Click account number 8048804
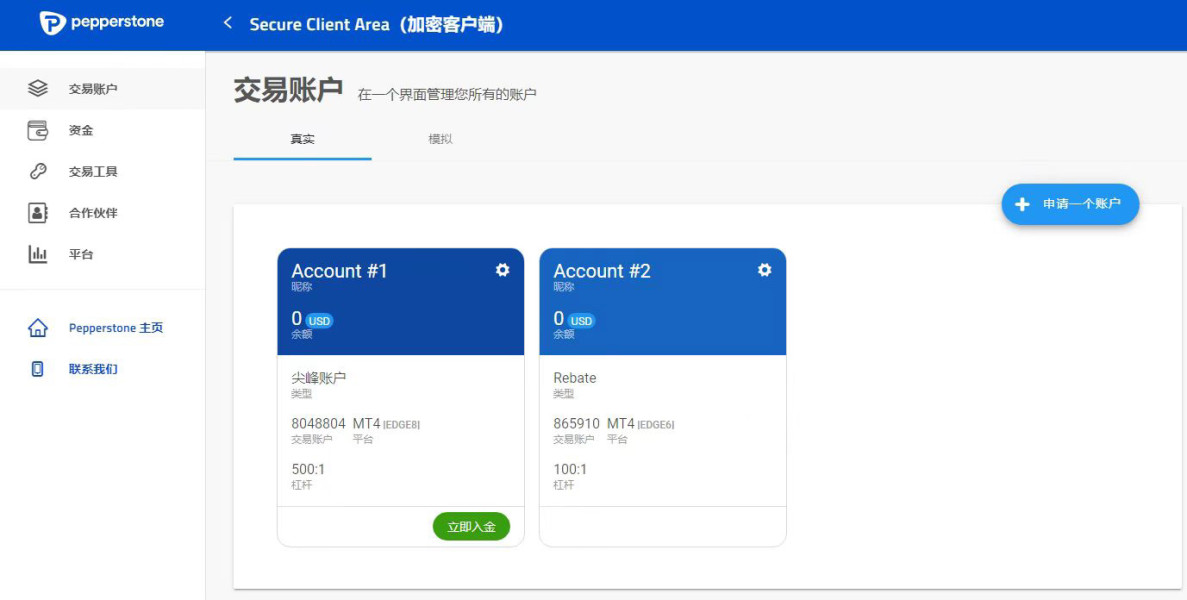This screenshot has height=600, width=1187. coord(318,424)
